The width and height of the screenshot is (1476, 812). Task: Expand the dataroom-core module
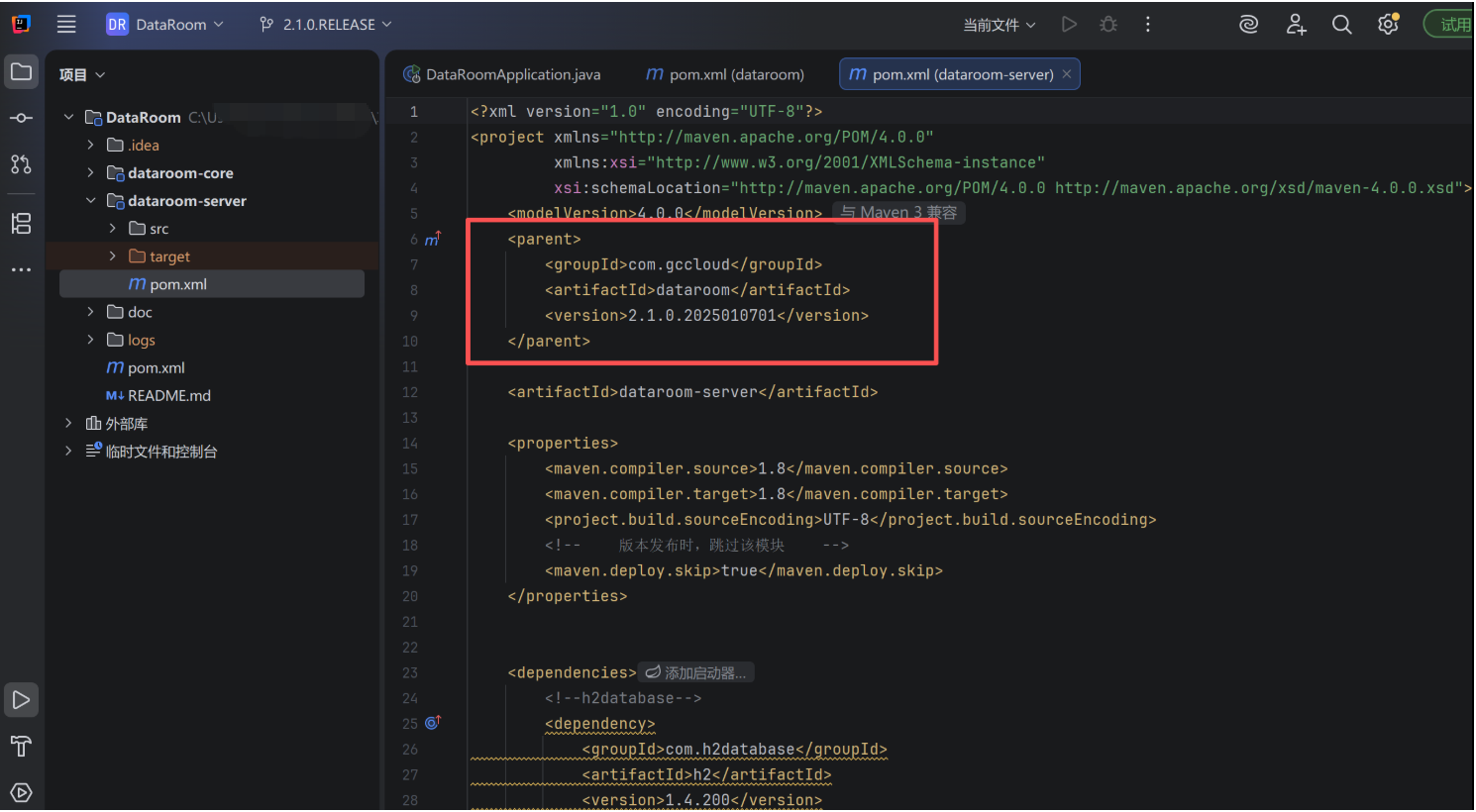[x=90, y=172]
